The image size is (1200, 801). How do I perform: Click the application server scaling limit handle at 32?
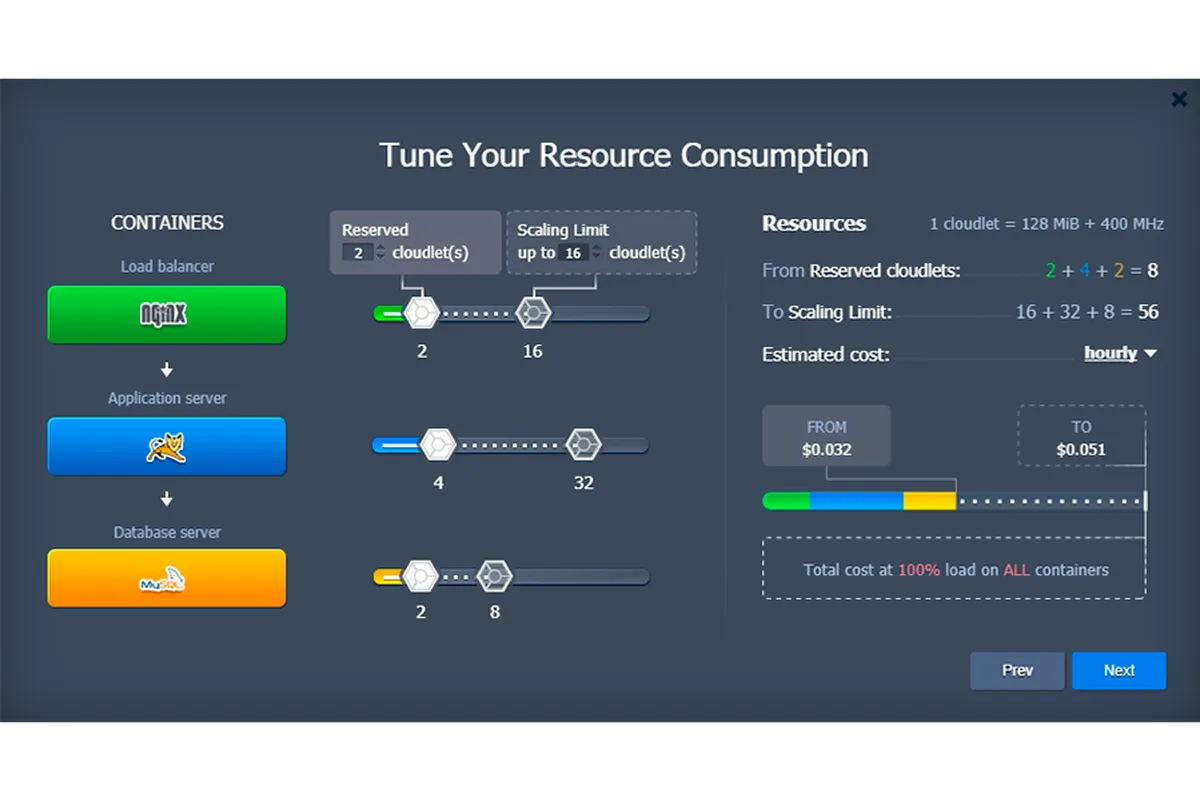tap(583, 445)
